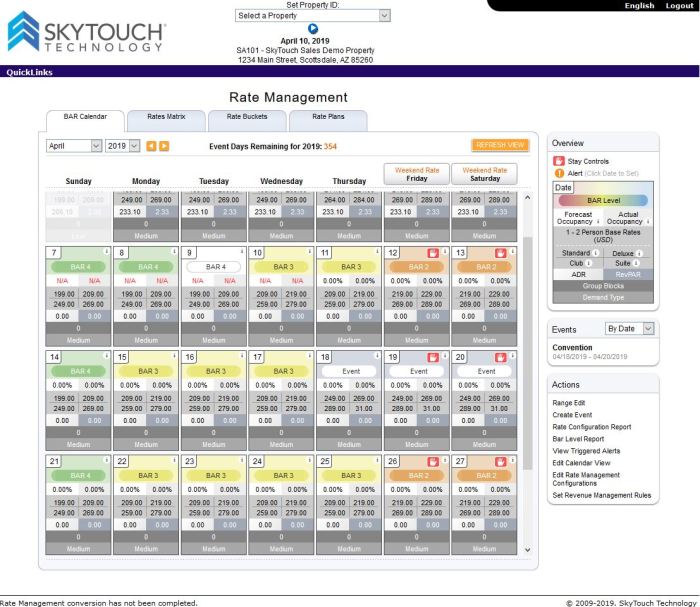
Task: Go to previous month with left arrow
Action: (151, 146)
